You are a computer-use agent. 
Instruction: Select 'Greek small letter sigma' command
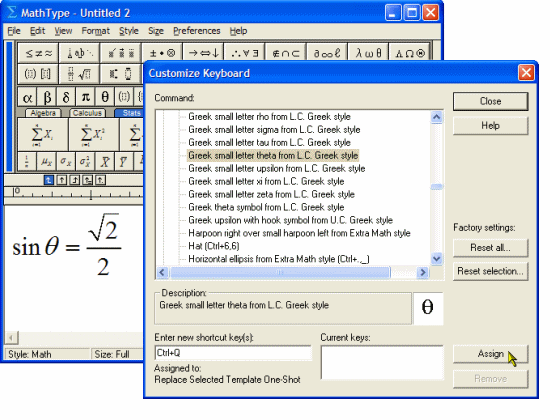(x=274, y=129)
